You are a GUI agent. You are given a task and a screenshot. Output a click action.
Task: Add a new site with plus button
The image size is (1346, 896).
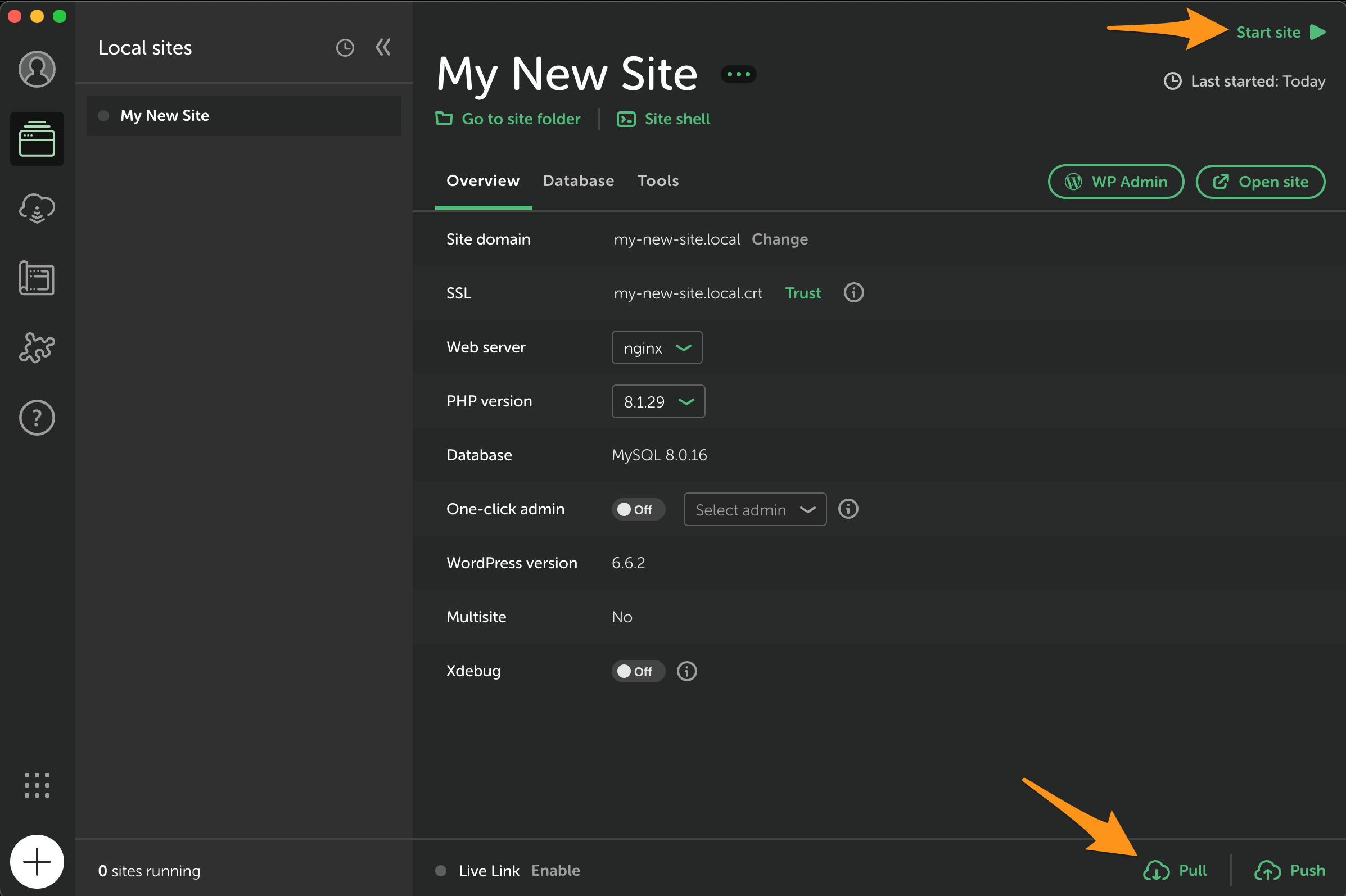tap(37, 862)
